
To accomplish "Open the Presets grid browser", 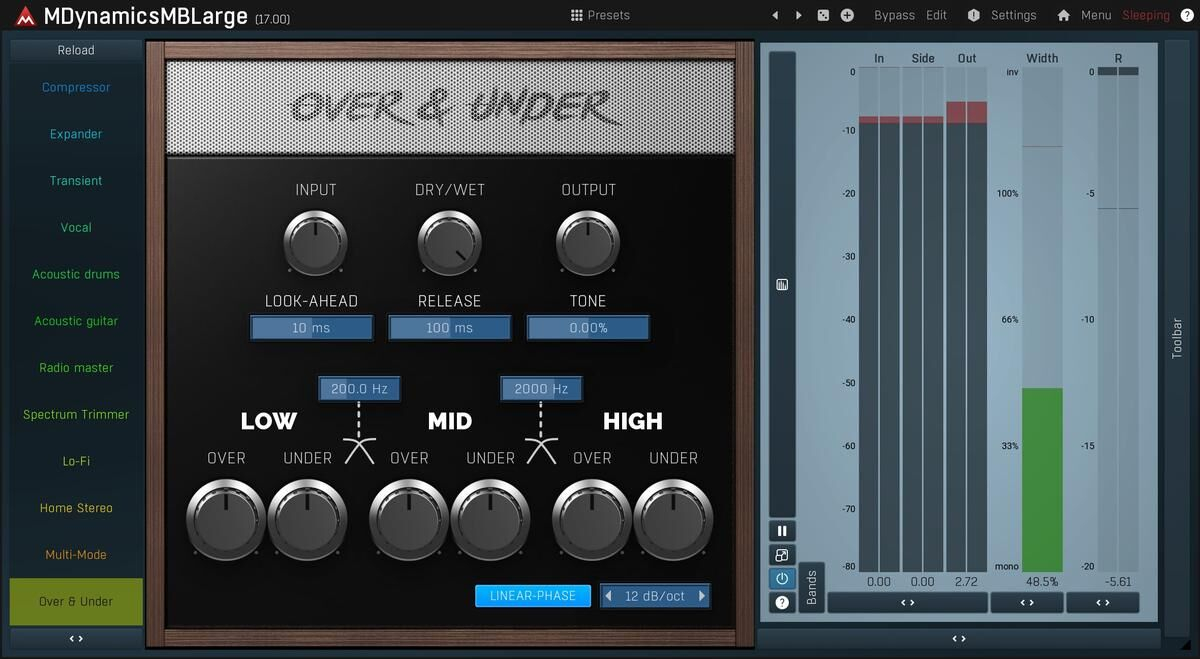I will pyautogui.click(x=600, y=15).
